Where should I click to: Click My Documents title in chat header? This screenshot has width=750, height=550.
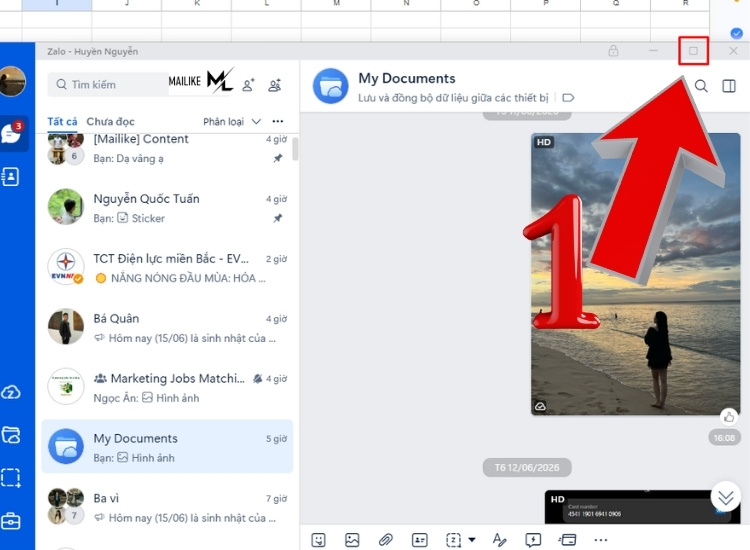pos(407,78)
